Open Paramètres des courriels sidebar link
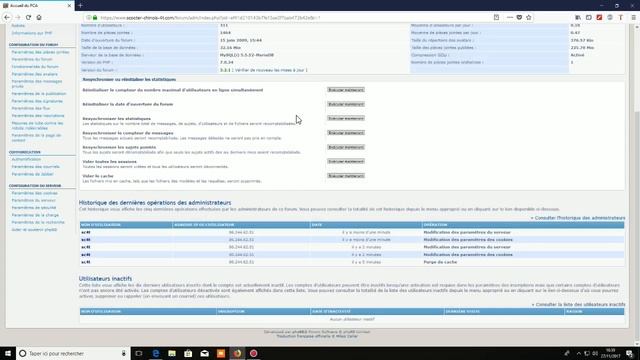Image resolution: width=640 pixels, height=360 pixels. point(36,167)
